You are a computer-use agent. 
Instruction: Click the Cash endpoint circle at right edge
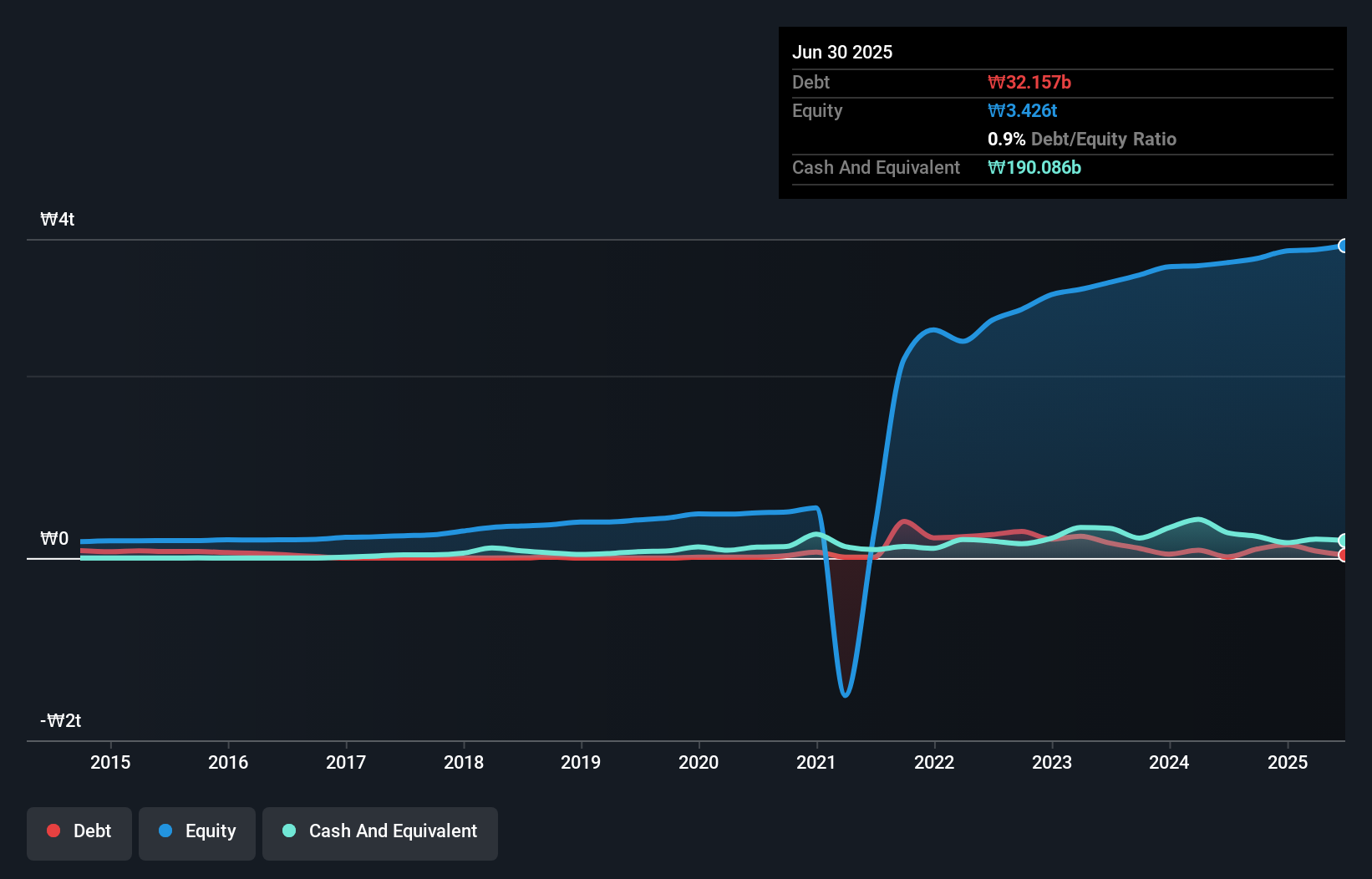pyautogui.click(x=1344, y=541)
